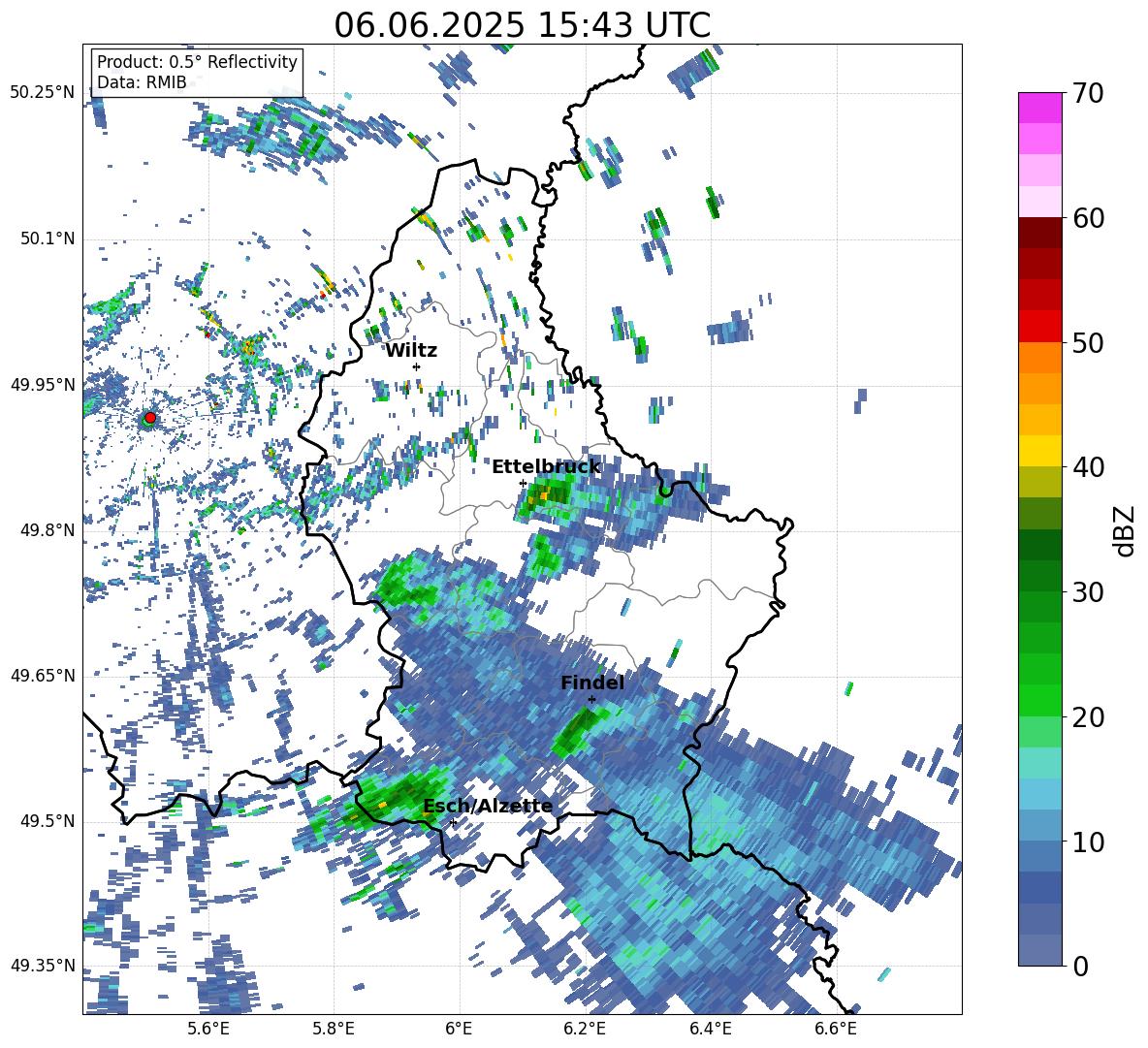Click the 5.8°E longitude label
Screen dimensions: 1148x1048
tap(334, 1029)
